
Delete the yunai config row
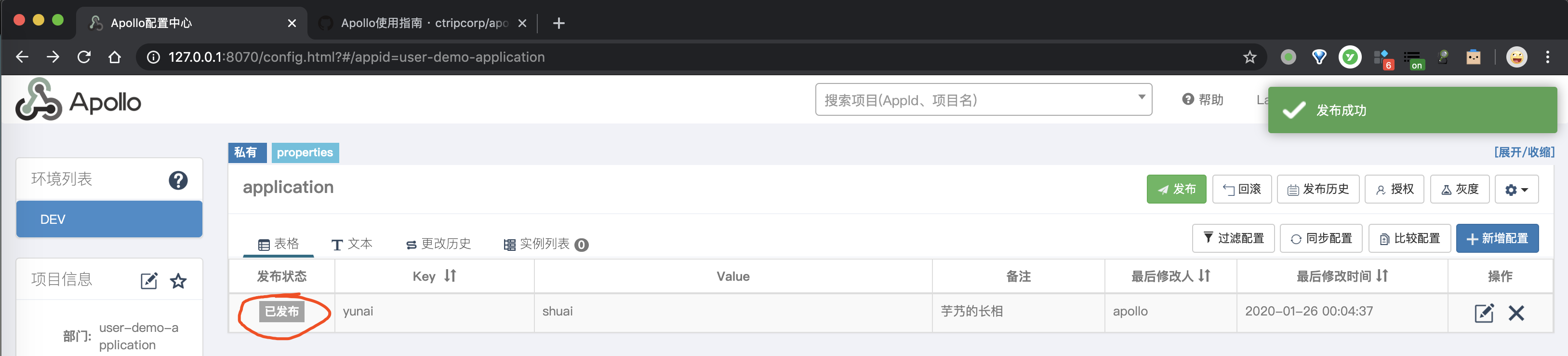(1515, 313)
